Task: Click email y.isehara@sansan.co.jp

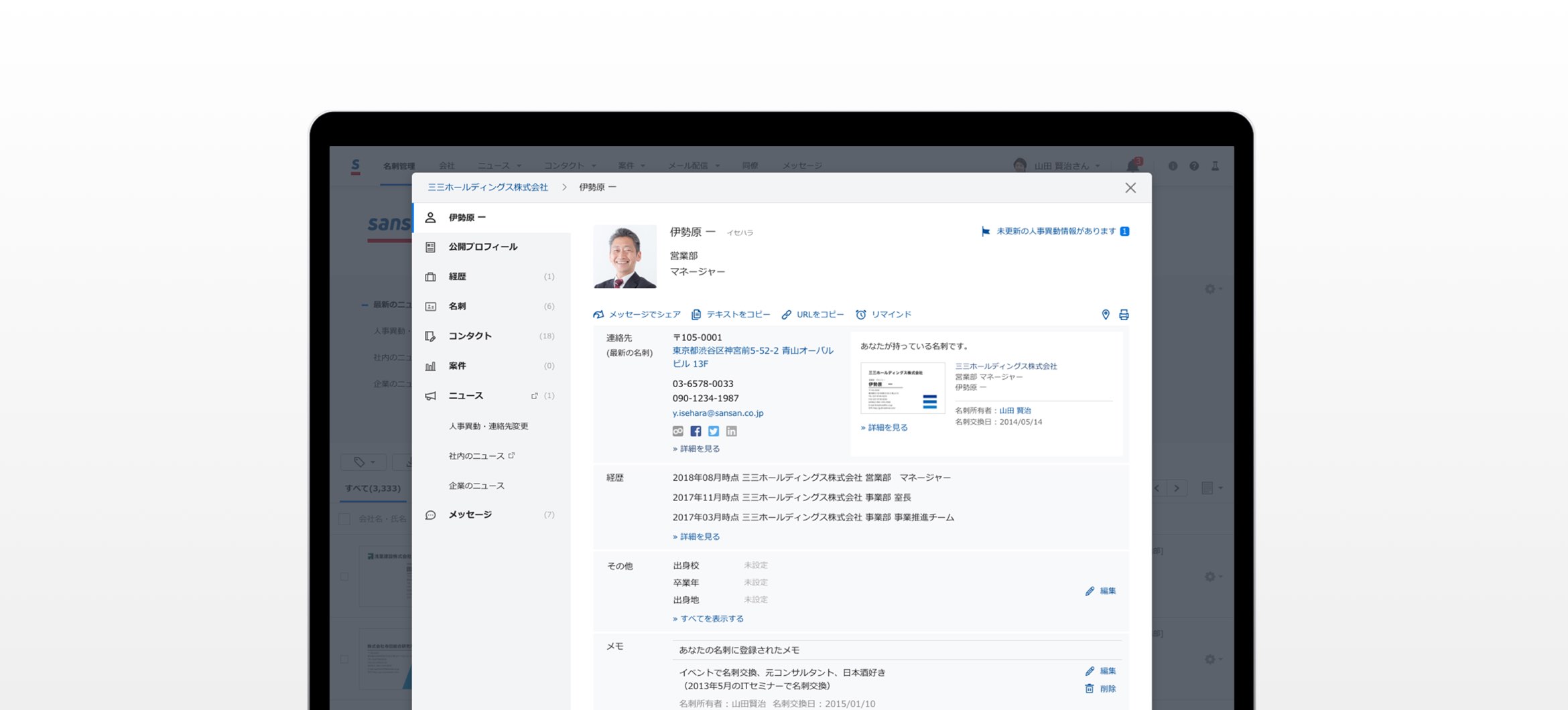Action: 718,413
